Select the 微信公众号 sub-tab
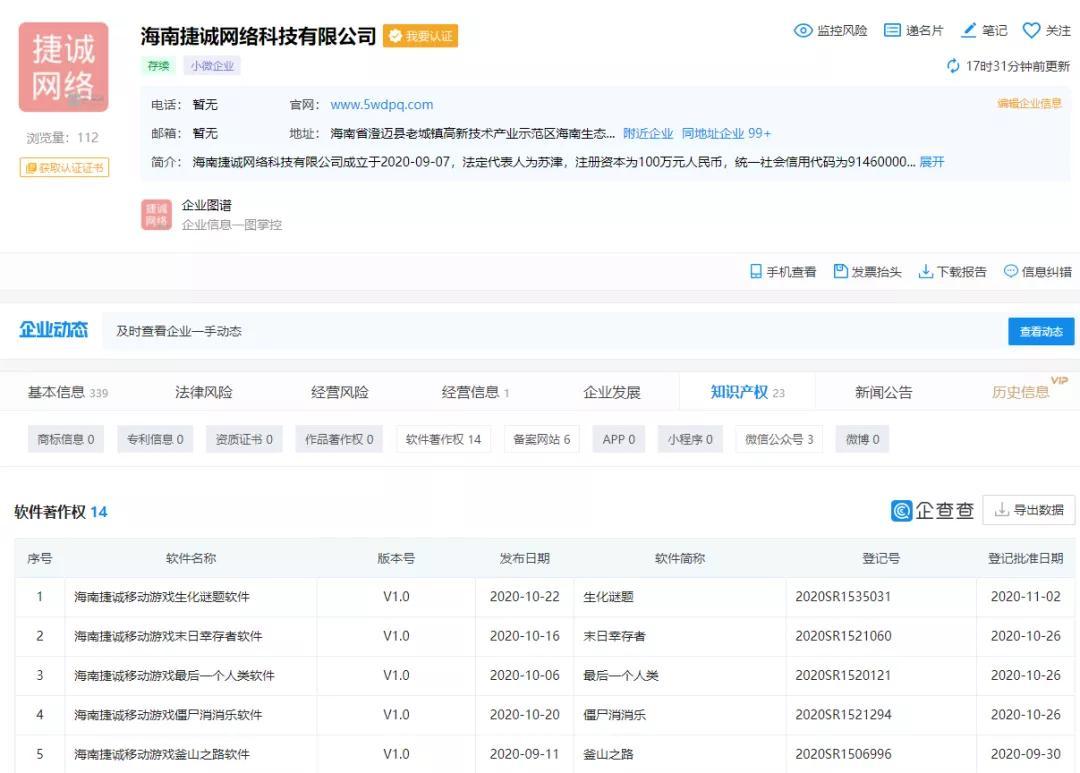This screenshot has width=1080, height=773. 778,438
